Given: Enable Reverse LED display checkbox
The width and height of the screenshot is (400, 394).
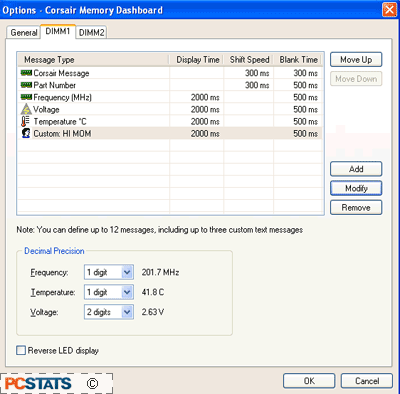Looking at the screenshot, I should (21, 350).
